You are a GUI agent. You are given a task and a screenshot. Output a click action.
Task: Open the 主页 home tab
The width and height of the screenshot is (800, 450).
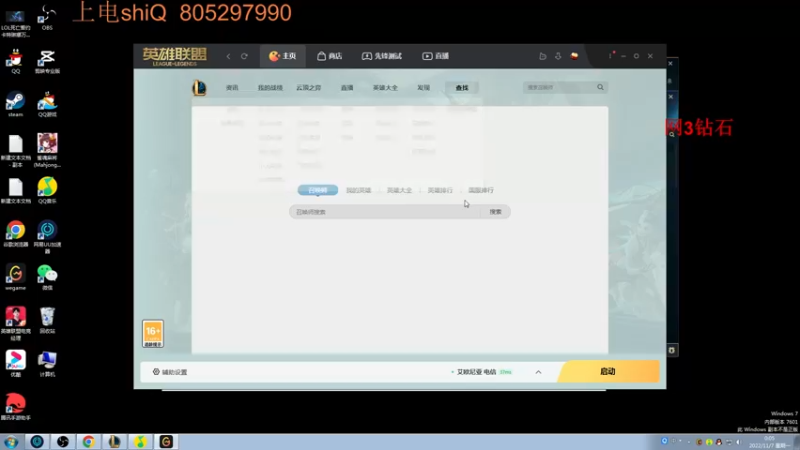(x=283, y=56)
